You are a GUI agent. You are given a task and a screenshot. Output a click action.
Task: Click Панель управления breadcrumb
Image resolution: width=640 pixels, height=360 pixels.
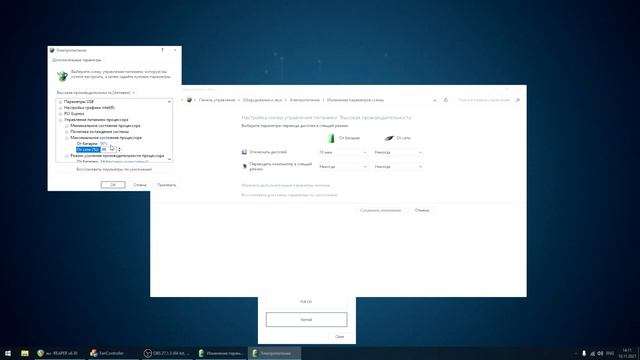tap(217, 100)
